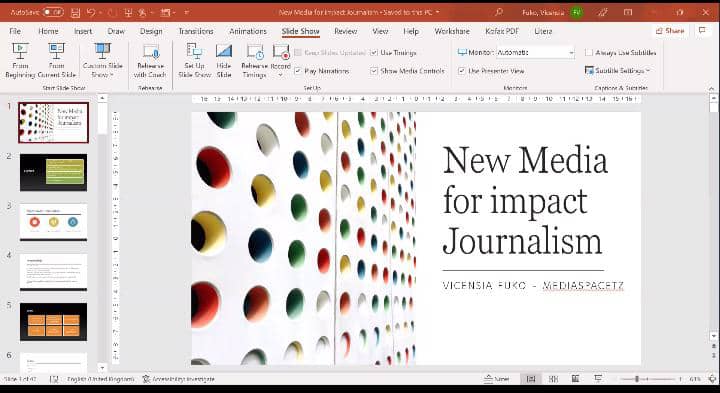
Task: Select slide 2 thumbnail
Action: 53,173
